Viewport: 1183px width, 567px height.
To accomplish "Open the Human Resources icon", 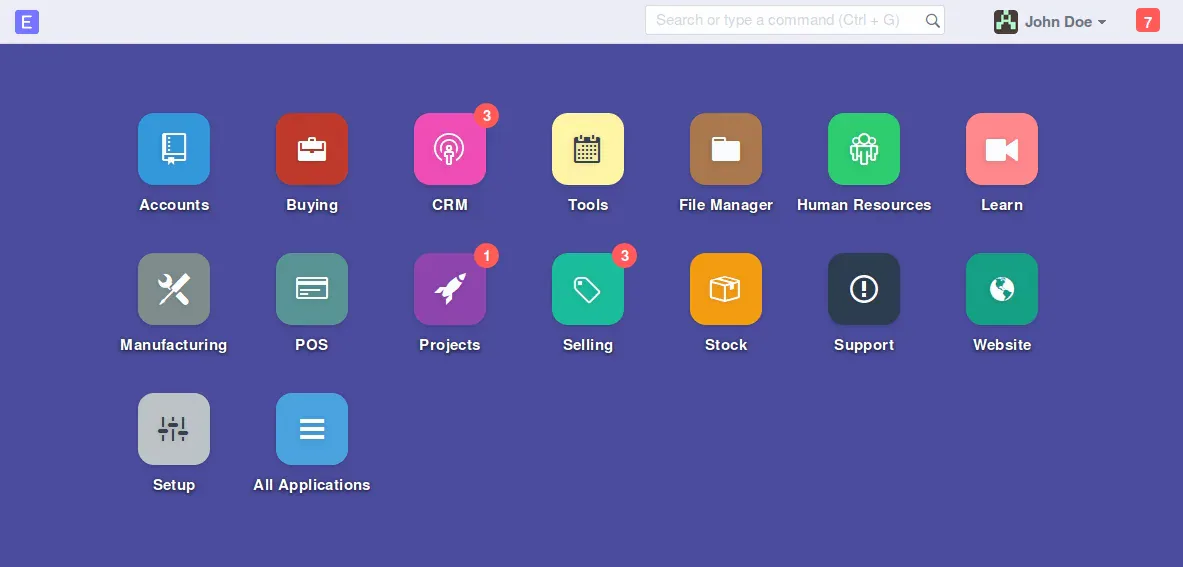I will coord(864,149).
